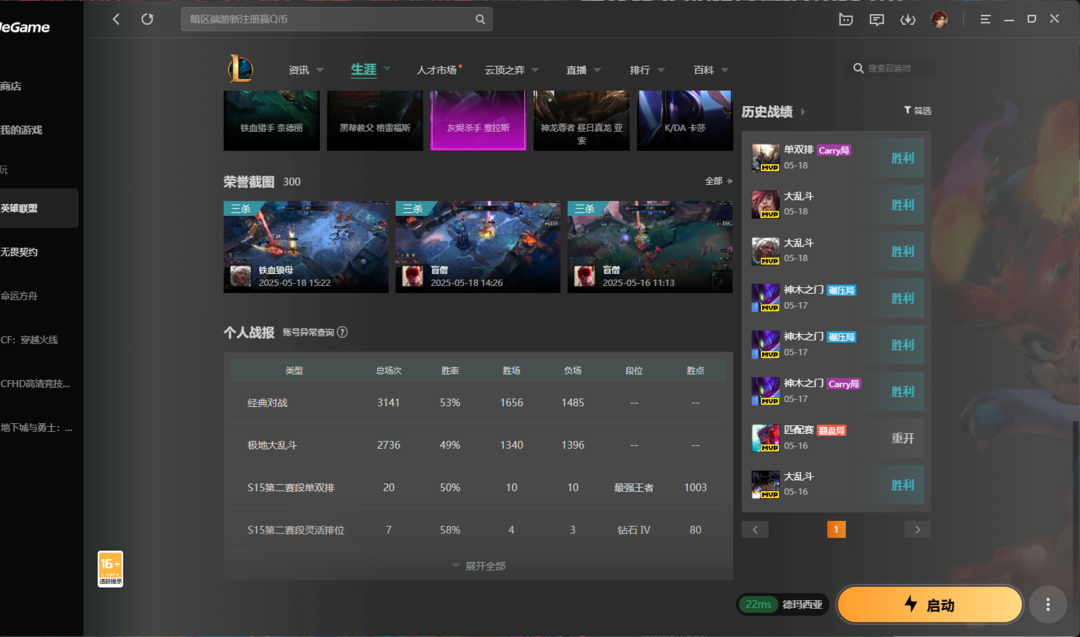This screenshot has height=637, width=1080.
Task: Open the 铁血猎手 奈德丽 skin card
Action: (x=271, y=121)
